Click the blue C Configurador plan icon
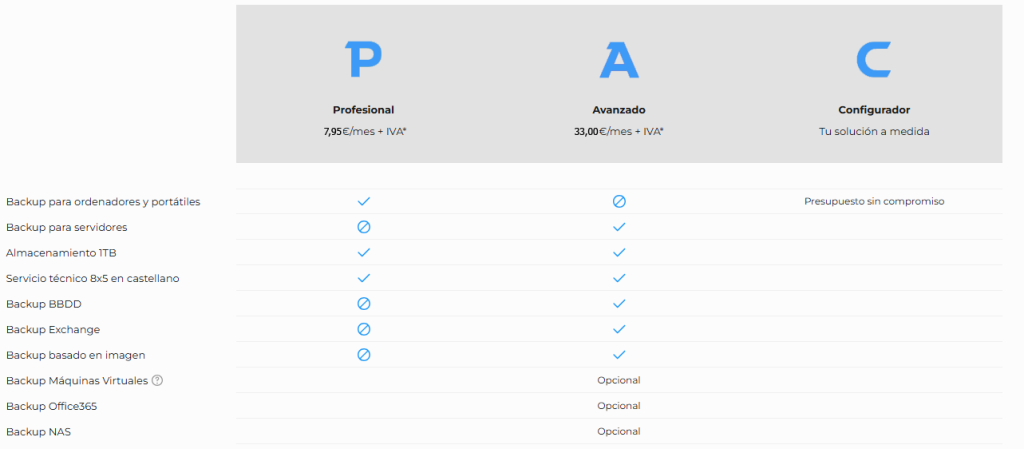 [874, 59]
